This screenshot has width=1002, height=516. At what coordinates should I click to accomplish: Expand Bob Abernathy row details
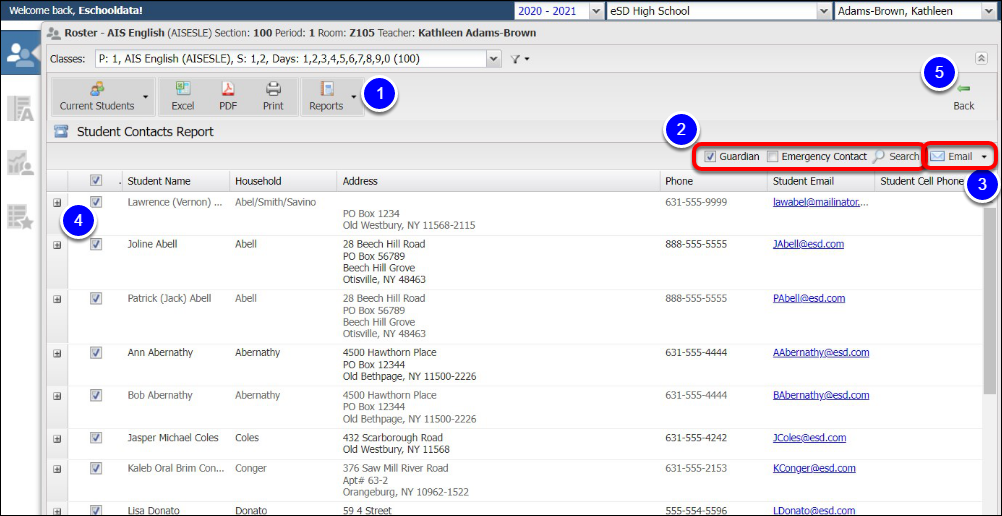pos(57,395)
